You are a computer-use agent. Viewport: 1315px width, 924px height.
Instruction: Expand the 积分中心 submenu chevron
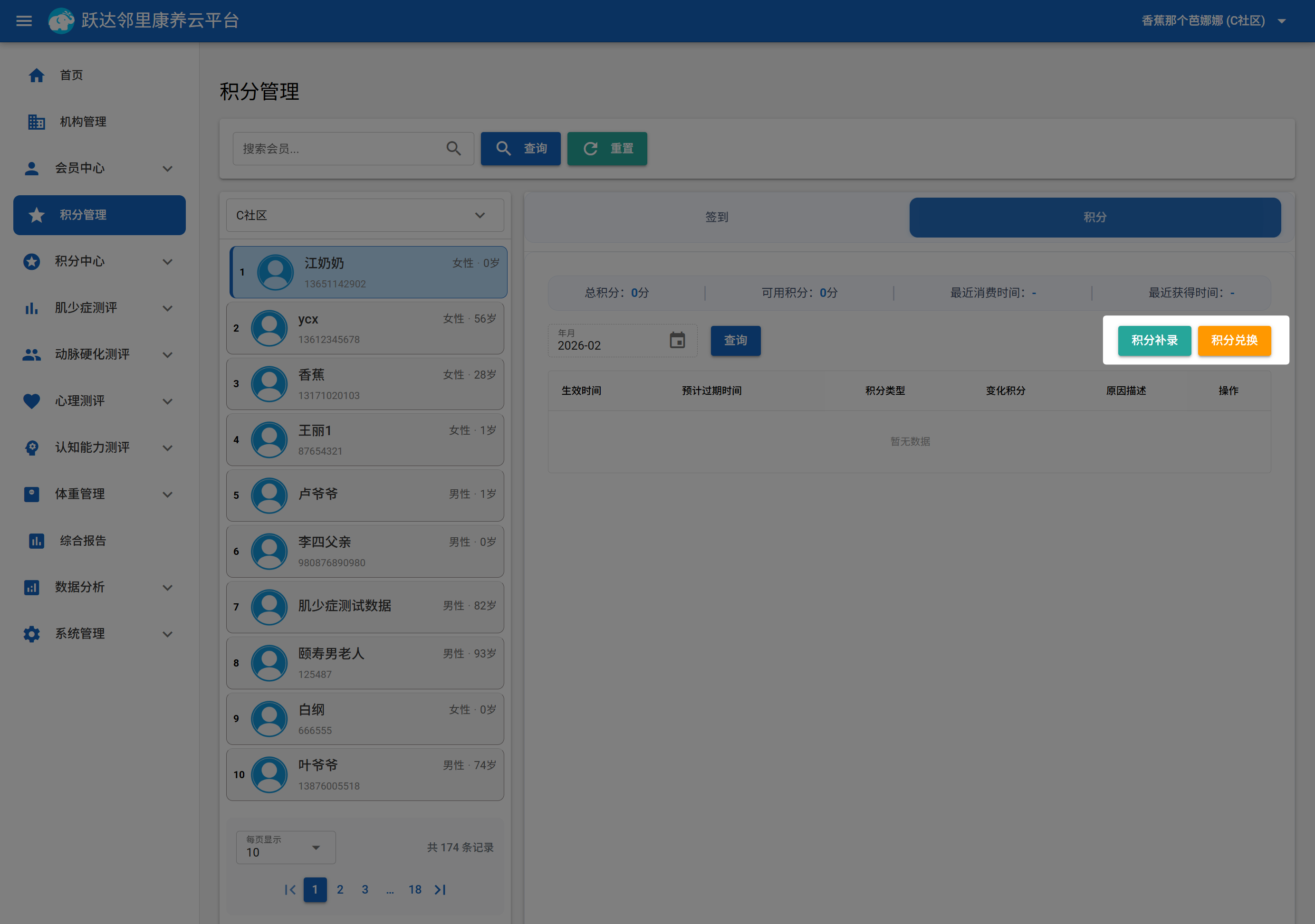pyautogui.click(x=167, y=262)
